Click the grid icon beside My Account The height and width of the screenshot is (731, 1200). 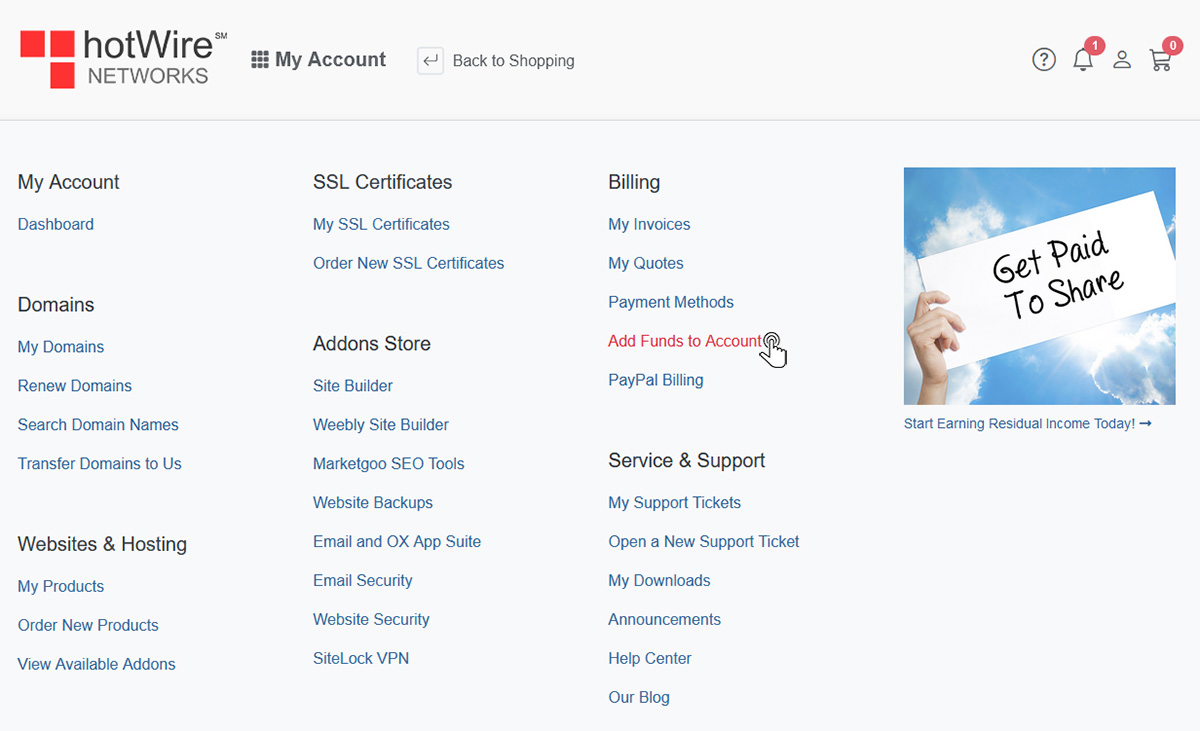[258, 59]
